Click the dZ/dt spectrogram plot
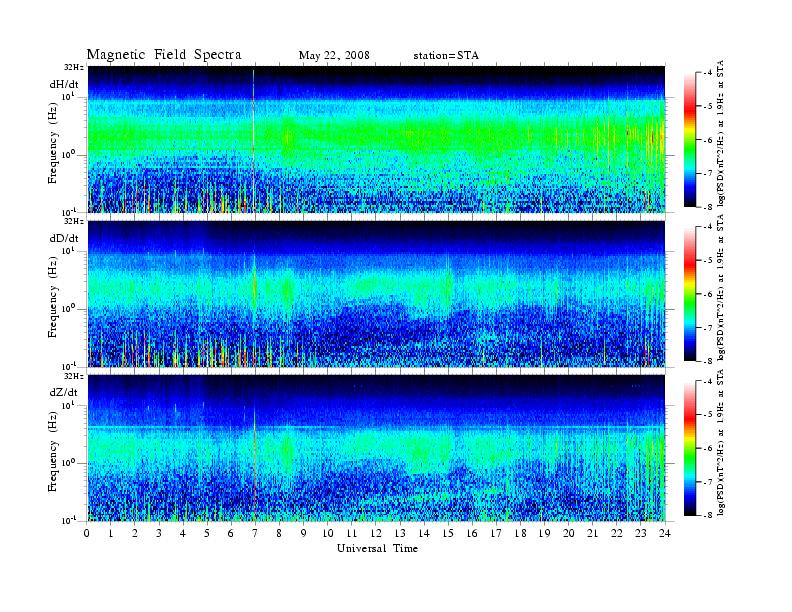The height and width of the screenshot is (612, 792). tap(376, 448)
